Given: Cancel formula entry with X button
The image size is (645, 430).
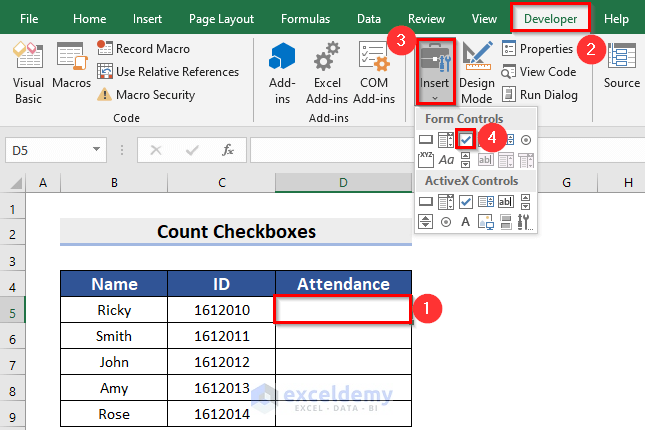Looking at the screenshot, I should [x=156, y=150].
